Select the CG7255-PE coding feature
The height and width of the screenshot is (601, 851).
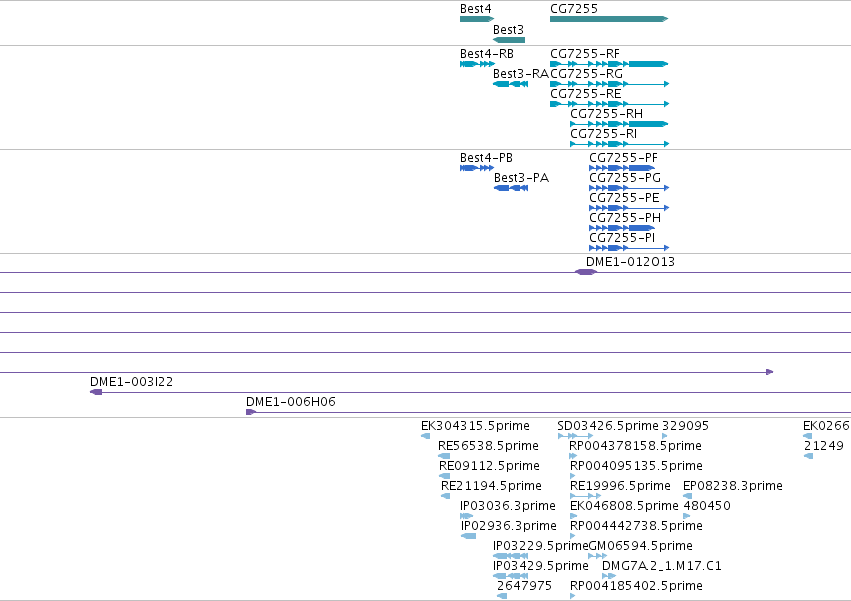pyautogui.click(x=629, y=208)
